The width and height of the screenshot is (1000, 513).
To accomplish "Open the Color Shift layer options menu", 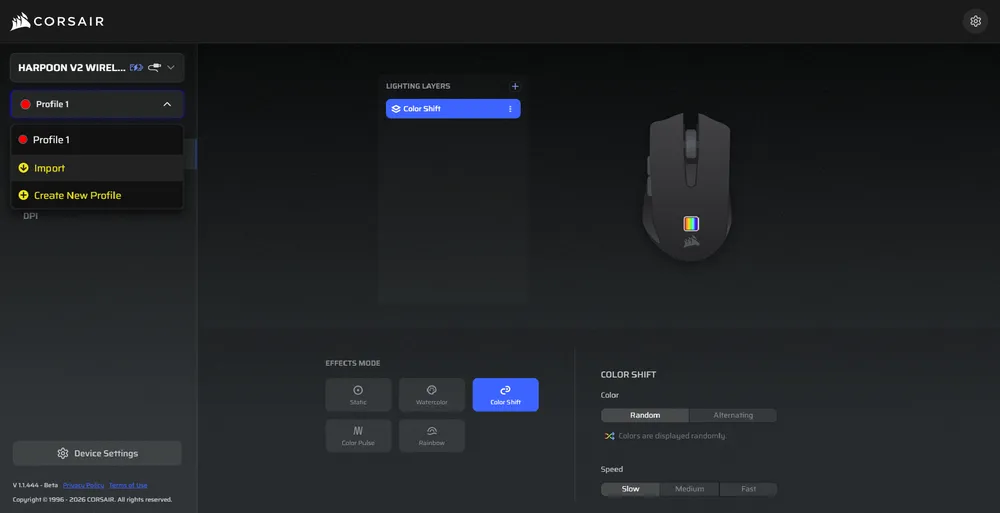I will 510,108.
